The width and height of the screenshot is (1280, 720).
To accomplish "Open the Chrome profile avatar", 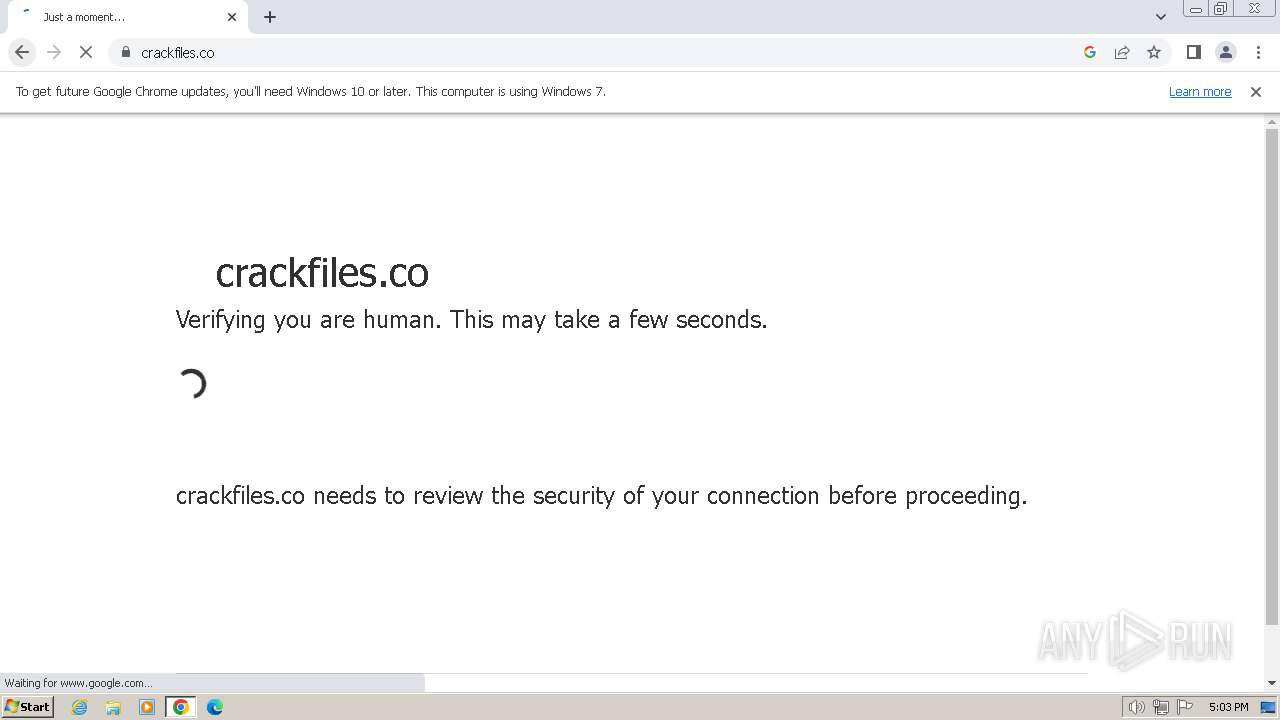I will click(x=1225, y=52).
